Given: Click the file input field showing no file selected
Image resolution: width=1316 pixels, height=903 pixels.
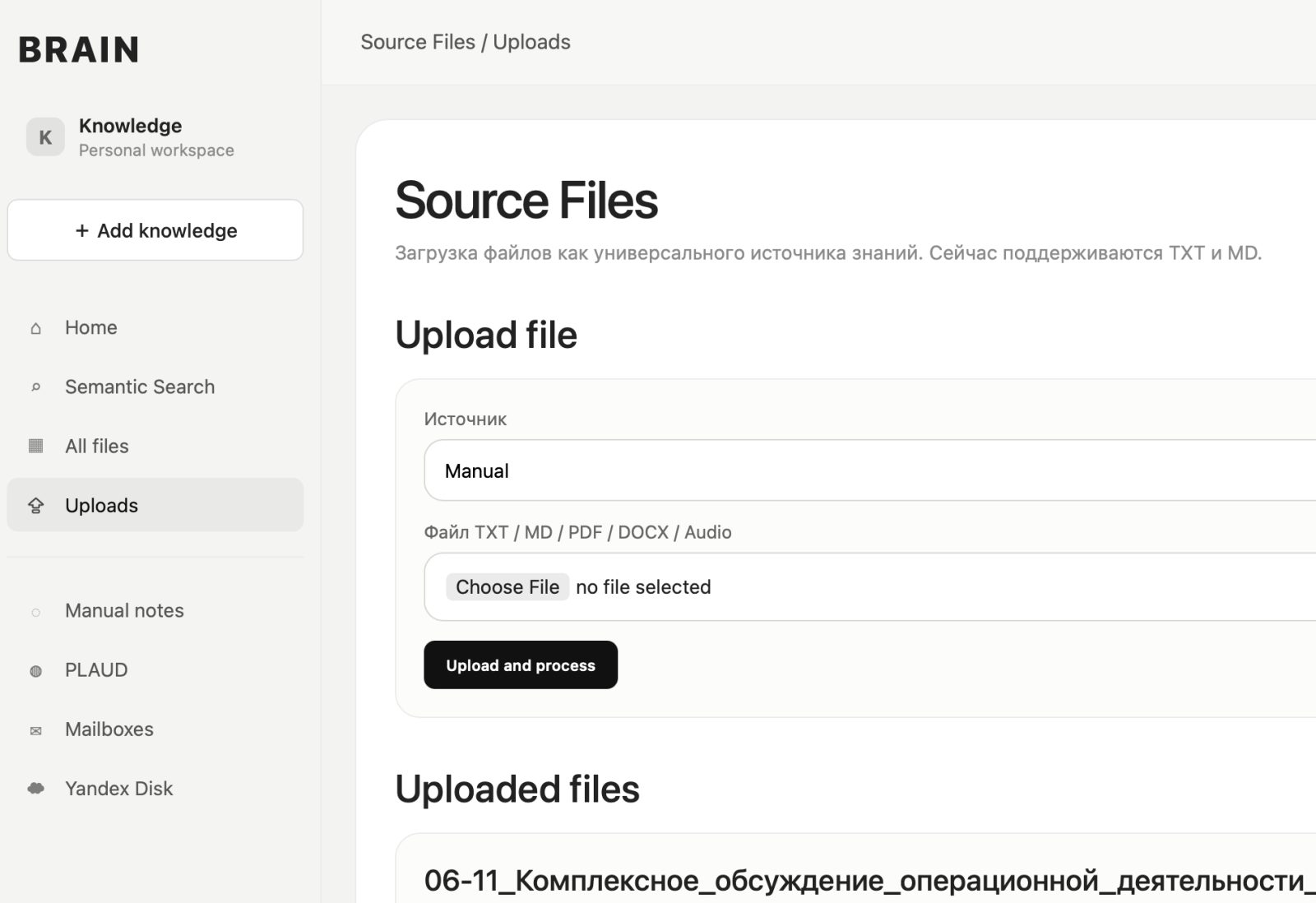Looking at the screenshot, I should click(x=870, y=586).
